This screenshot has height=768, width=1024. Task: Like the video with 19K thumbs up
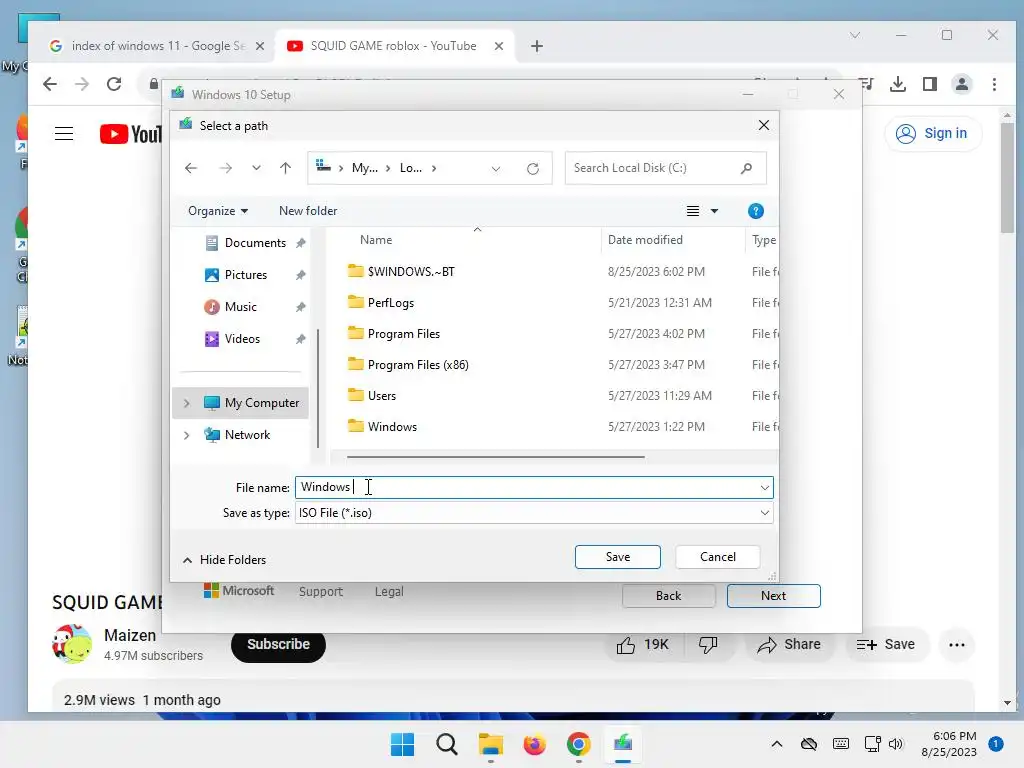(643, 645)
